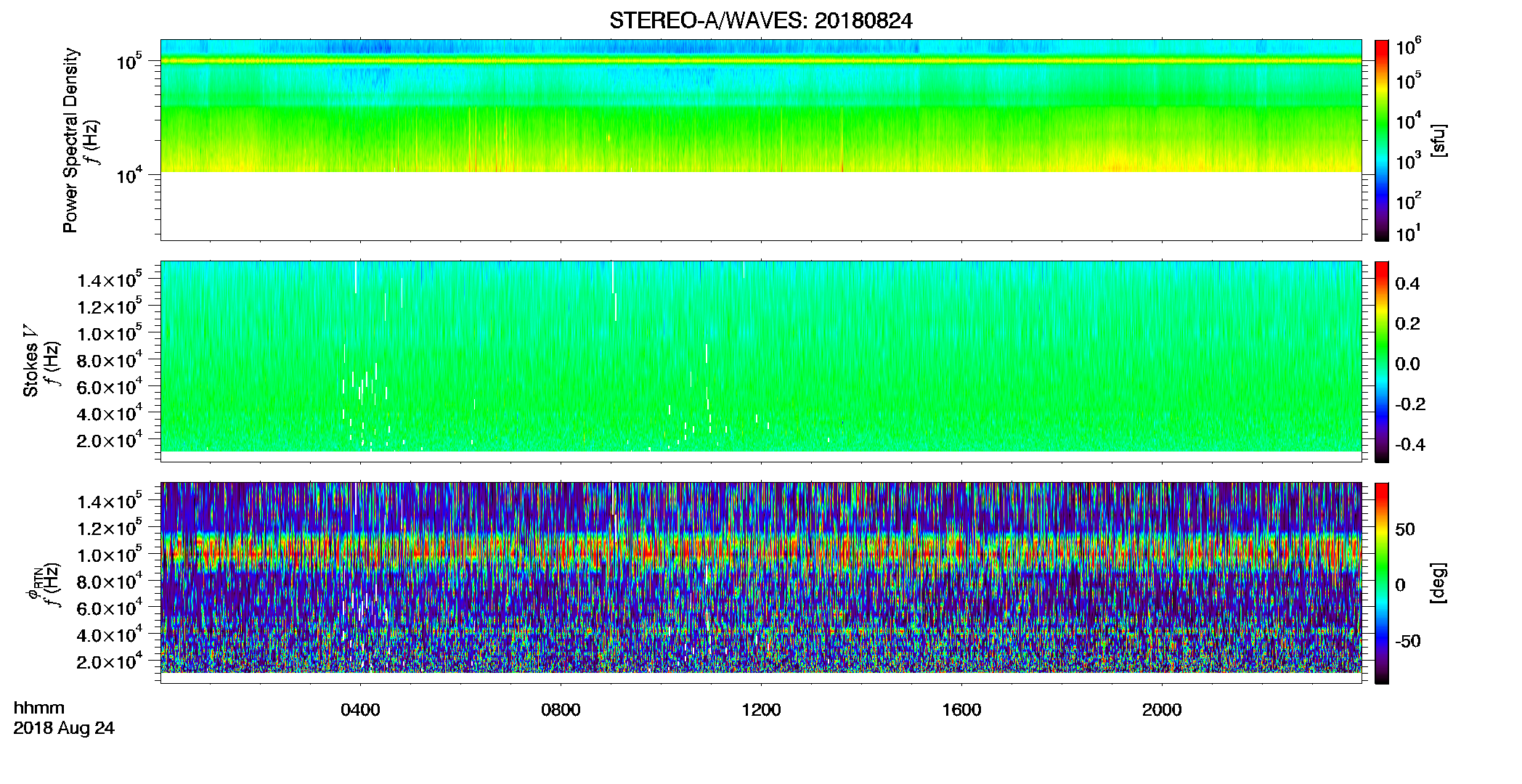The image size is (1522, 784).
Task: Click the 10^6 label on sfu color bar
Action: 1409,46
